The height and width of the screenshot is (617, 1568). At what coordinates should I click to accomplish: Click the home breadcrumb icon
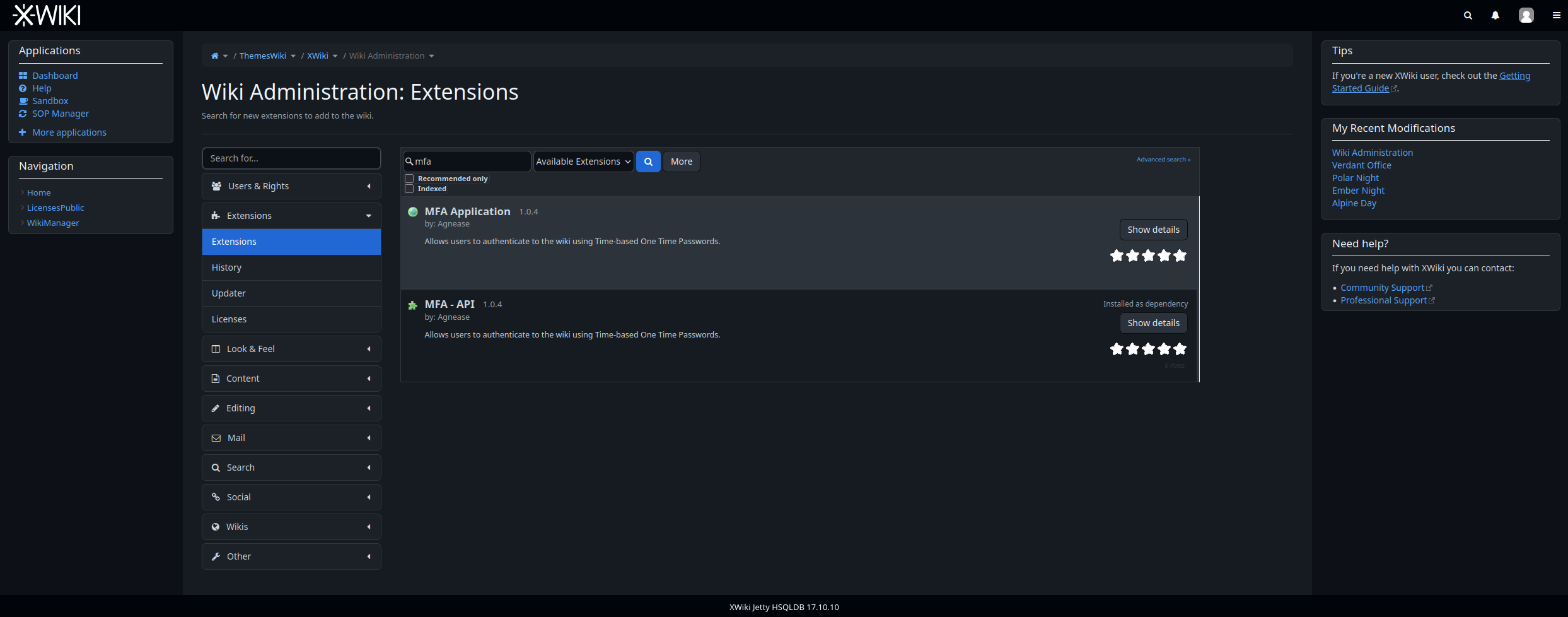pyautogui.click(x=214, y=56)
